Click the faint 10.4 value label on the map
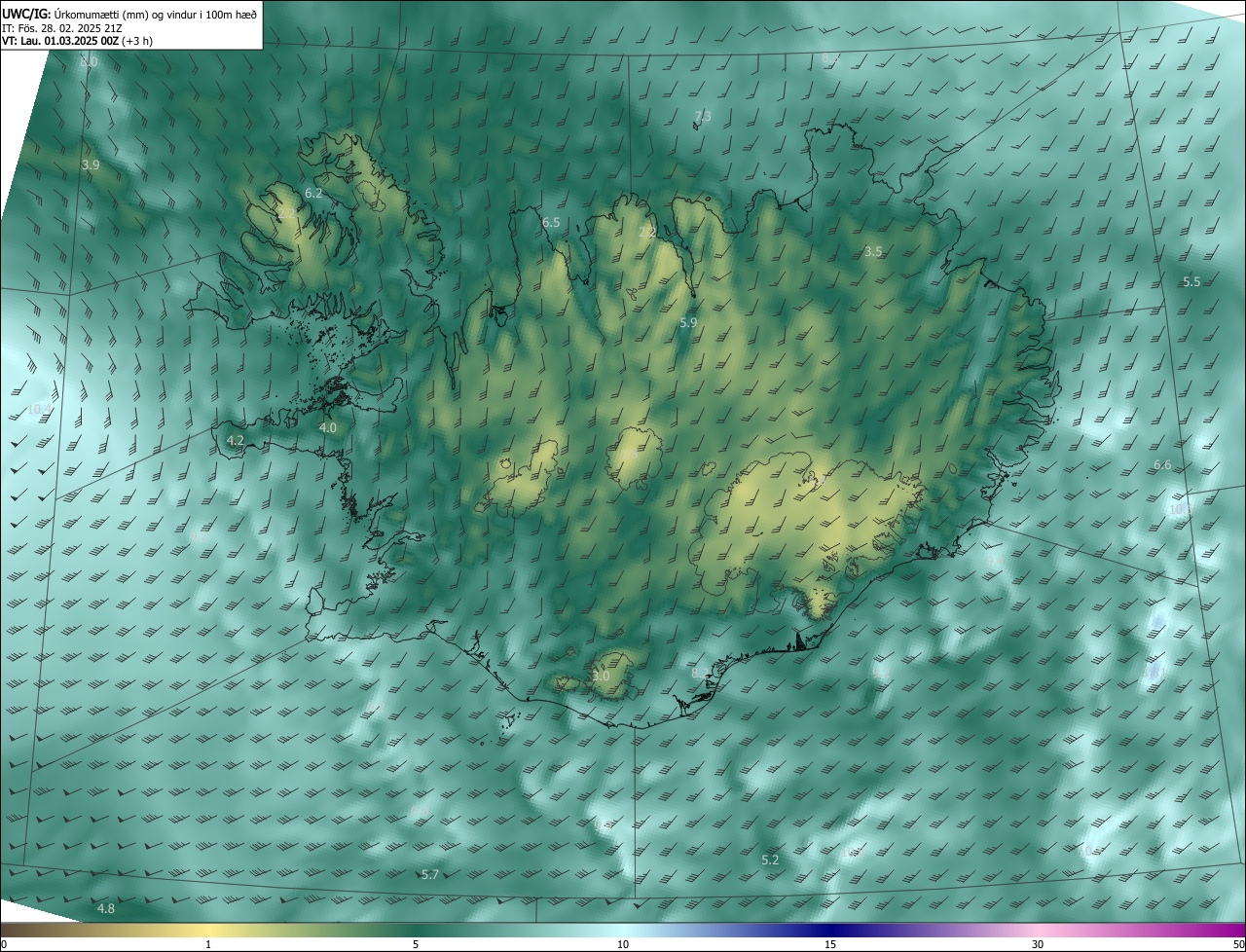This screenshot has width=1246, height=952. click(x=39, y=410)
